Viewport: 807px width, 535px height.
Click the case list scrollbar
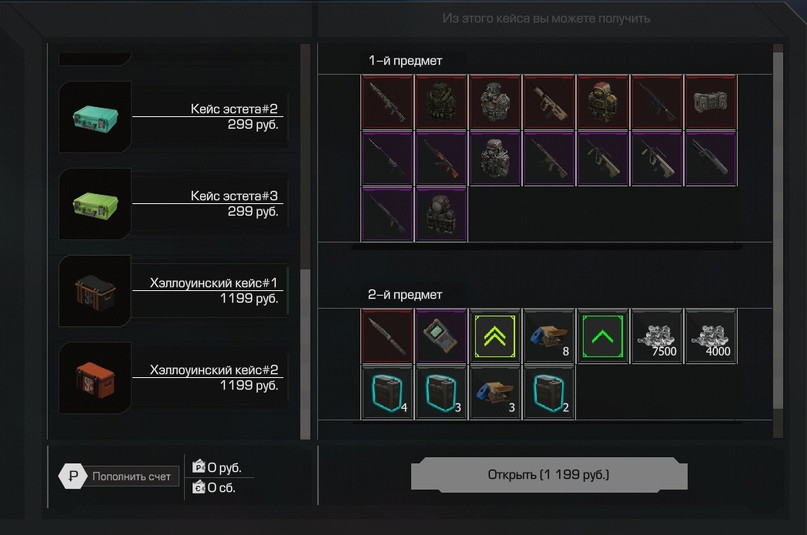(x=305, y=241)
